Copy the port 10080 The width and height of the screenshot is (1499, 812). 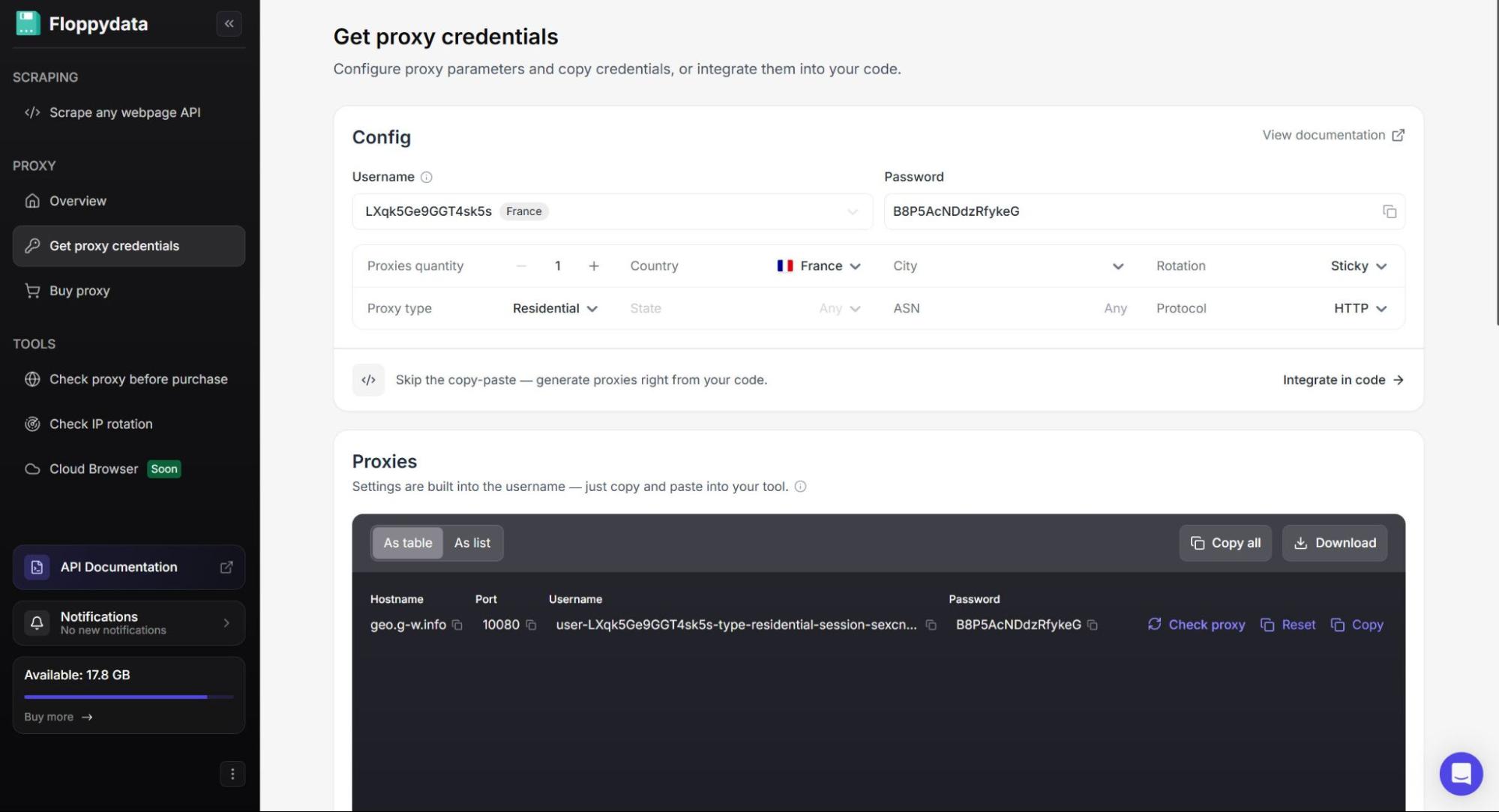[531, 625]
